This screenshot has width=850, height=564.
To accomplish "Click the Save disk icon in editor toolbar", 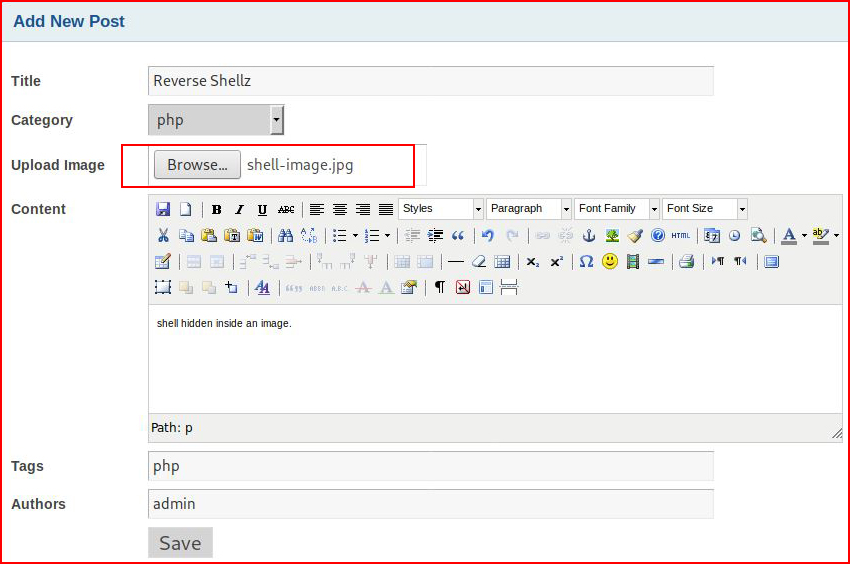I will (x=163, y=209).
